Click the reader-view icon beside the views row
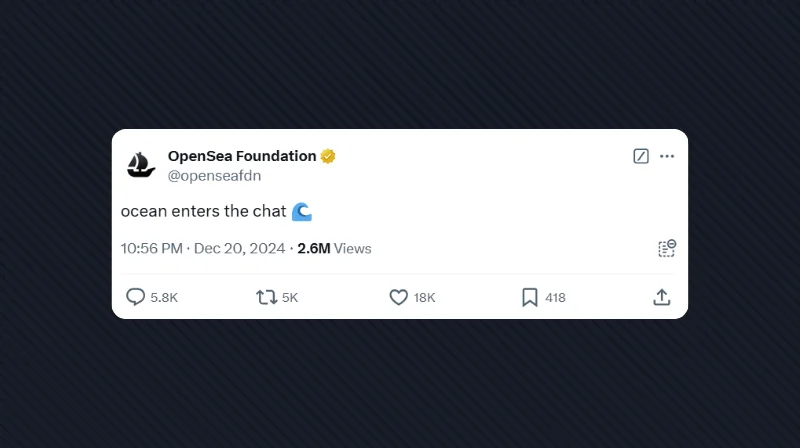This screenshot has width=800, height=448. 666,248
